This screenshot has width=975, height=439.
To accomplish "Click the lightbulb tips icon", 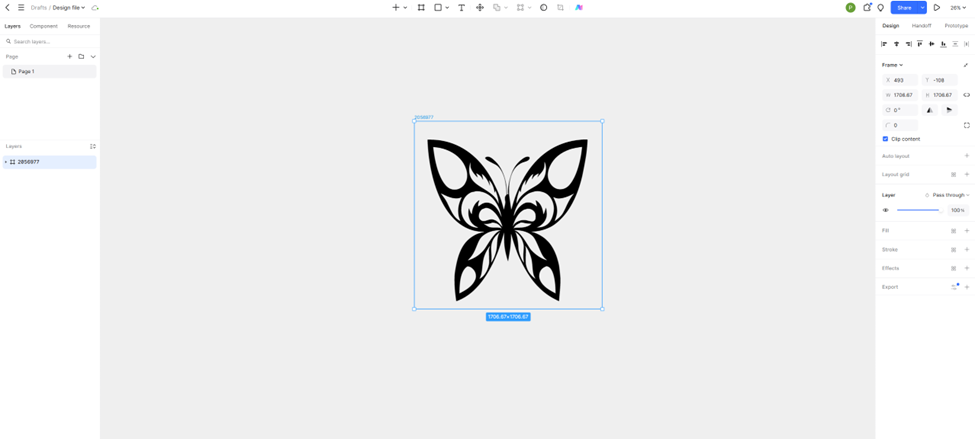I will point(880,7).
